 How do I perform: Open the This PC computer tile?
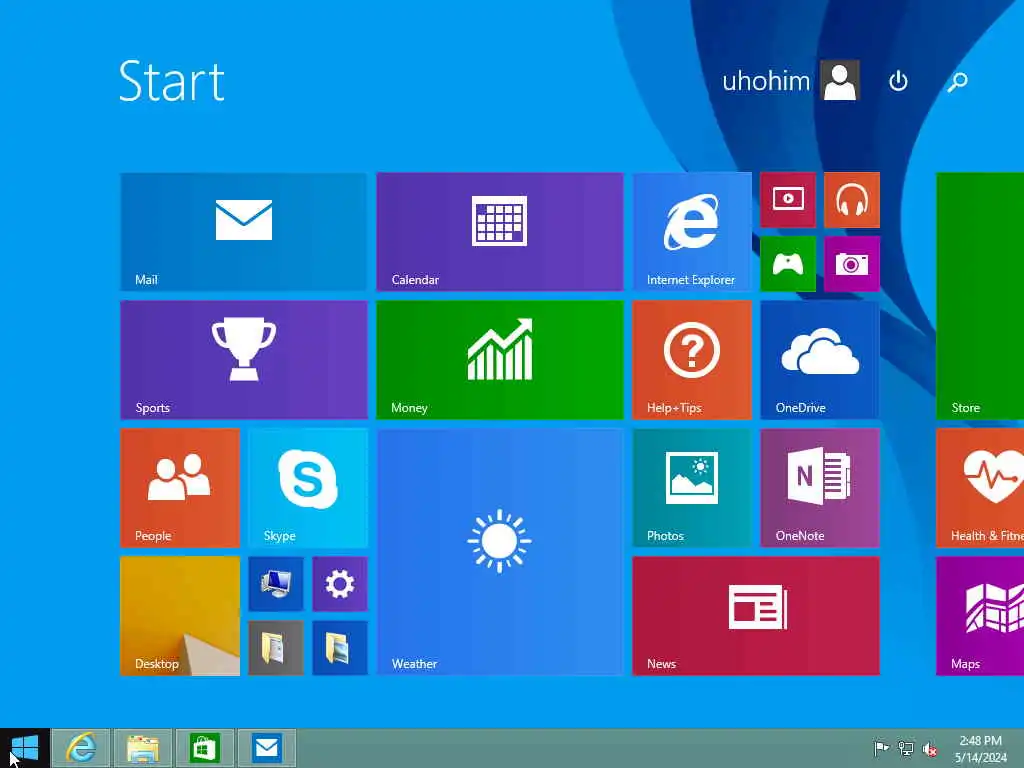pyautogui.click(x=276, y=584)
